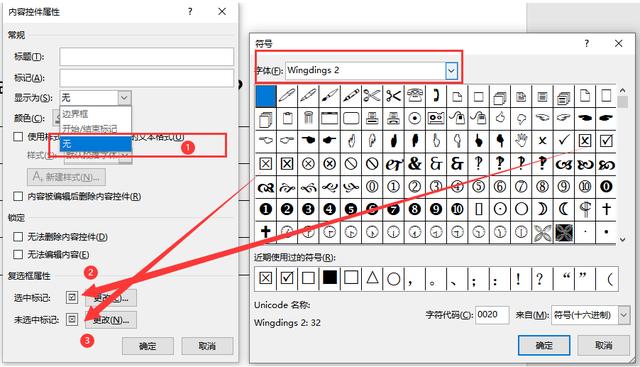640x367 pixels.
Task: Select the first bold ampersand symbol
Action: pyautogui.click(x=415, y=164)
